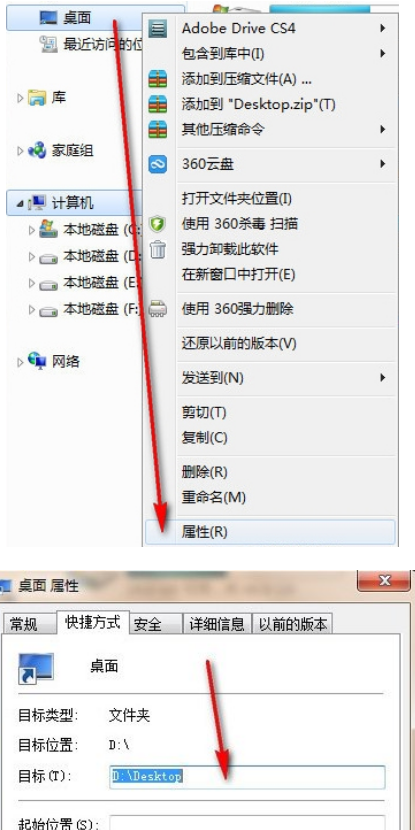Click the archive icon beside 添加到压缩文件(A)

[158, 79]
